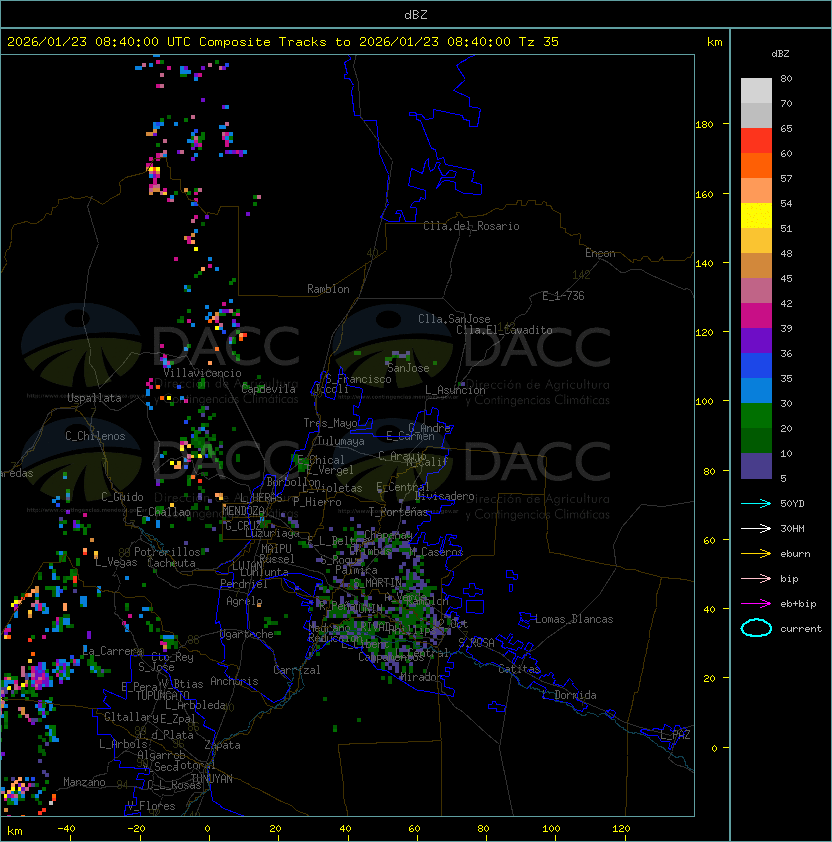This screenshot has height=842, width=832.
Task: Click the Ramblon location label
Action: (328, 289)
